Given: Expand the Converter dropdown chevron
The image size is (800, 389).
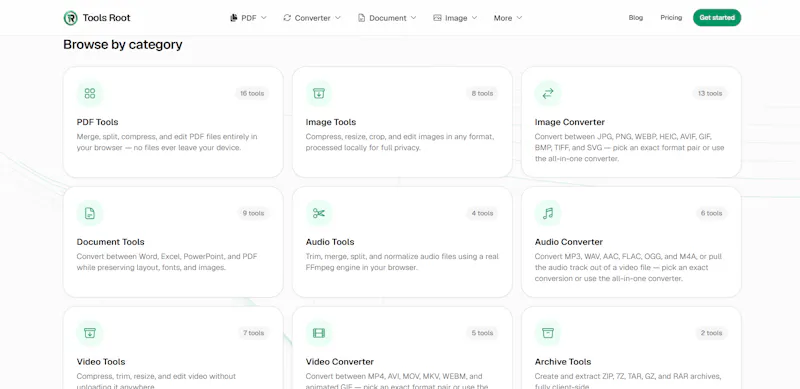Looking at the screenshot, I should [338, 18].
